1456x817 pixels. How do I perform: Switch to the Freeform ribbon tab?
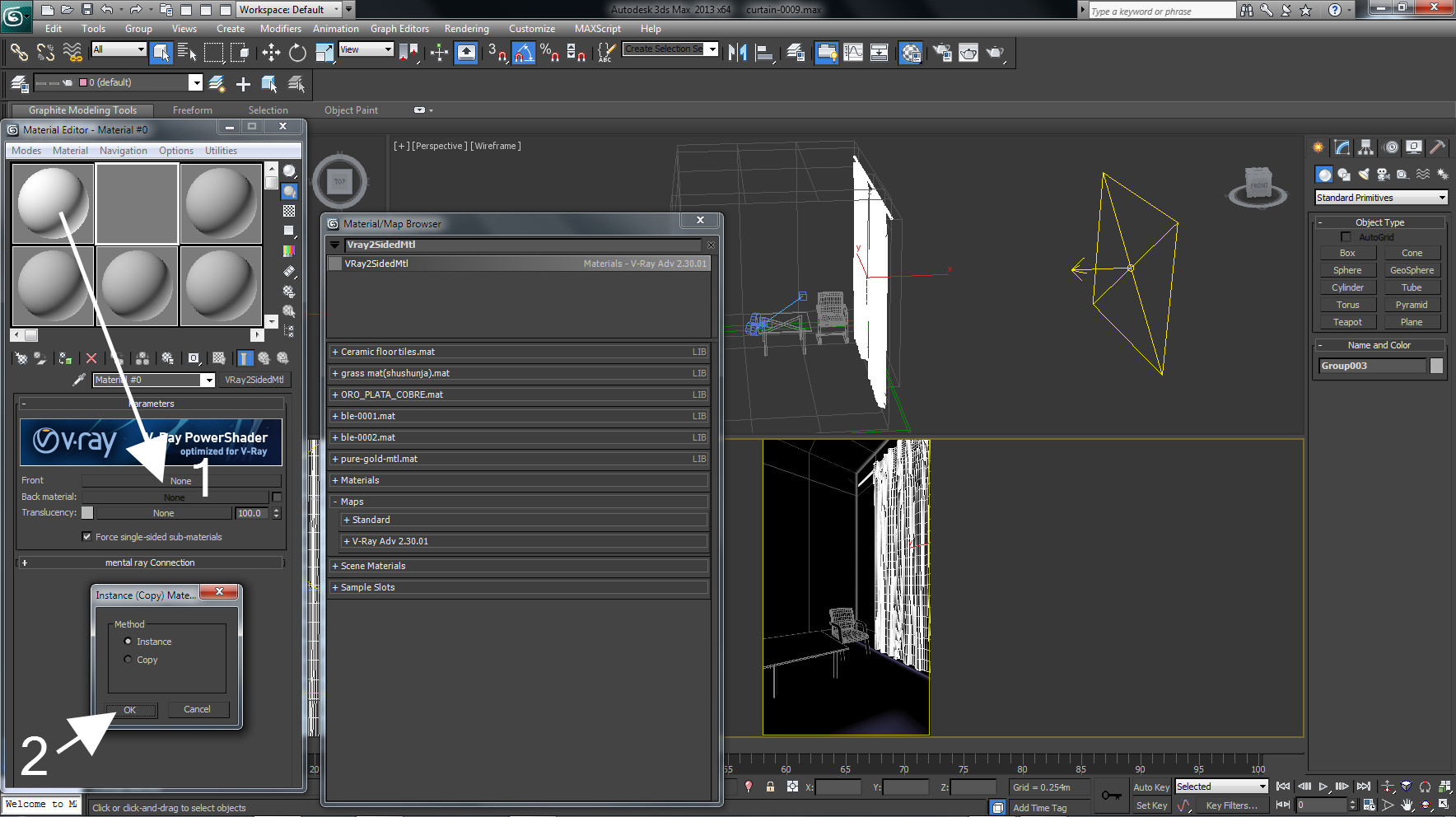click(x=193, y=110)
